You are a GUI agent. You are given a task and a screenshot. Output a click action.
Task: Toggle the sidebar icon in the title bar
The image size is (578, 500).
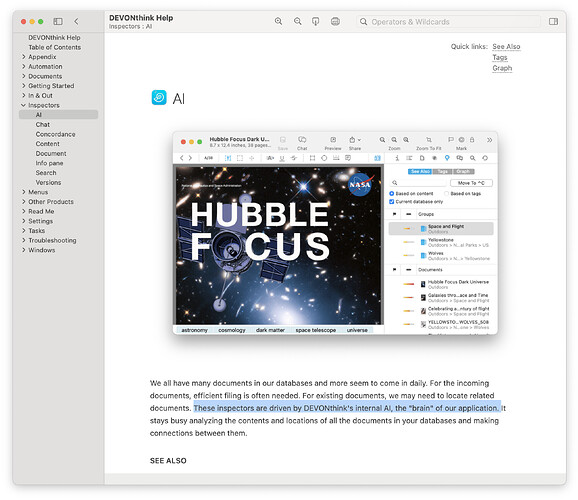pyautogui.click(x=58, y=21)
